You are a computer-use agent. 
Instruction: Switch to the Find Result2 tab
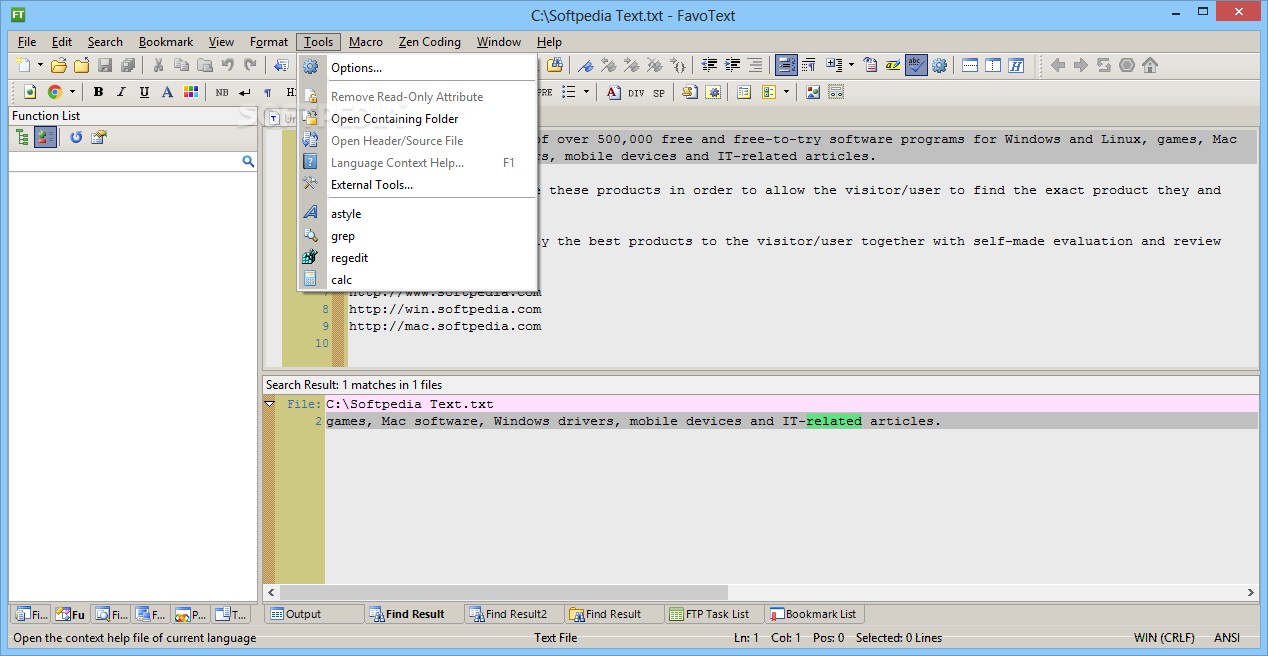tap(513, 614)
